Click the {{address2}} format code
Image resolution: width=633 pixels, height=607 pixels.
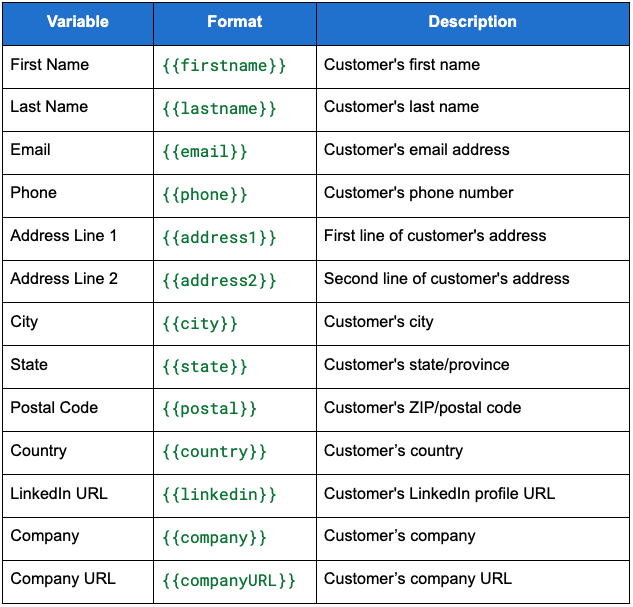[219, 281]
